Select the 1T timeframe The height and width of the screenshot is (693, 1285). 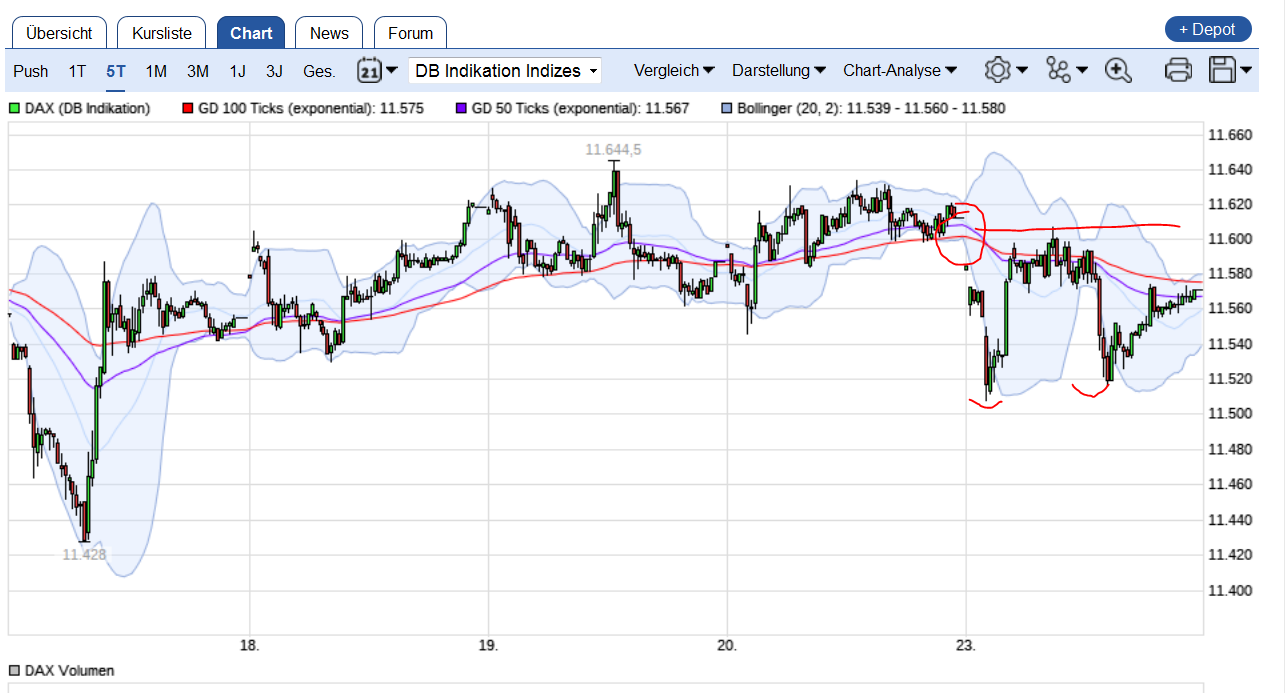click(x=77, y=71)
